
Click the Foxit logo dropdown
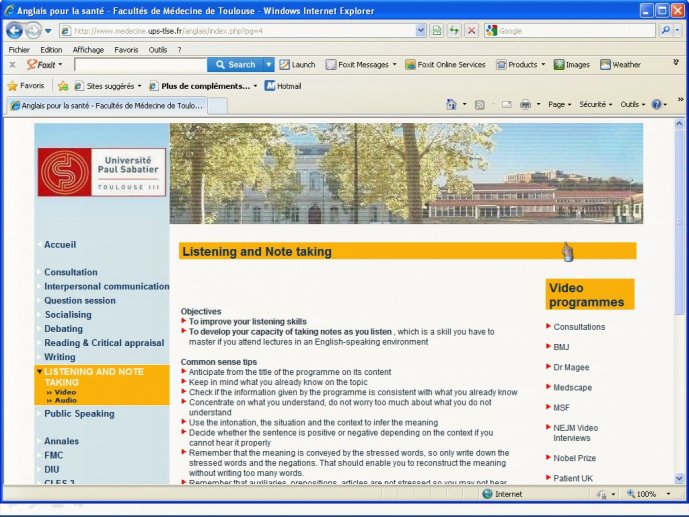pos(44,65)
